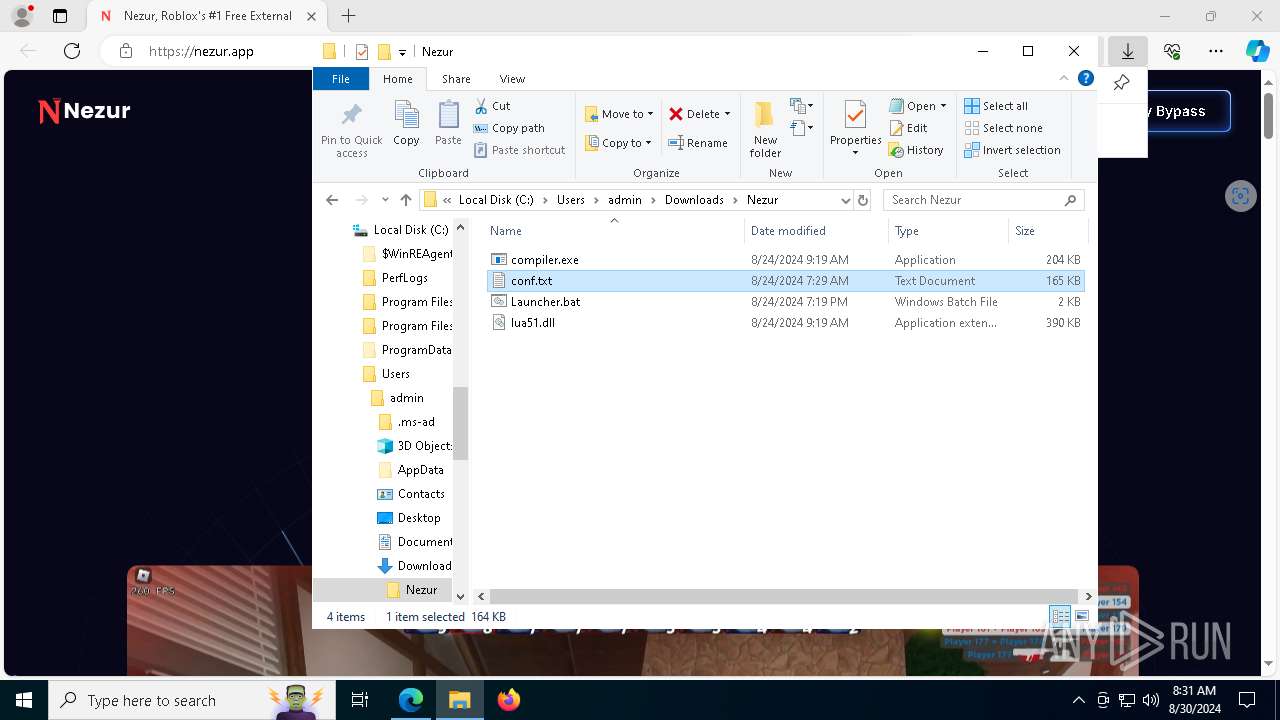Screen dimensions: 1280x720
Task: Open Edge Settings and more menu
Action: point(1216,51)
